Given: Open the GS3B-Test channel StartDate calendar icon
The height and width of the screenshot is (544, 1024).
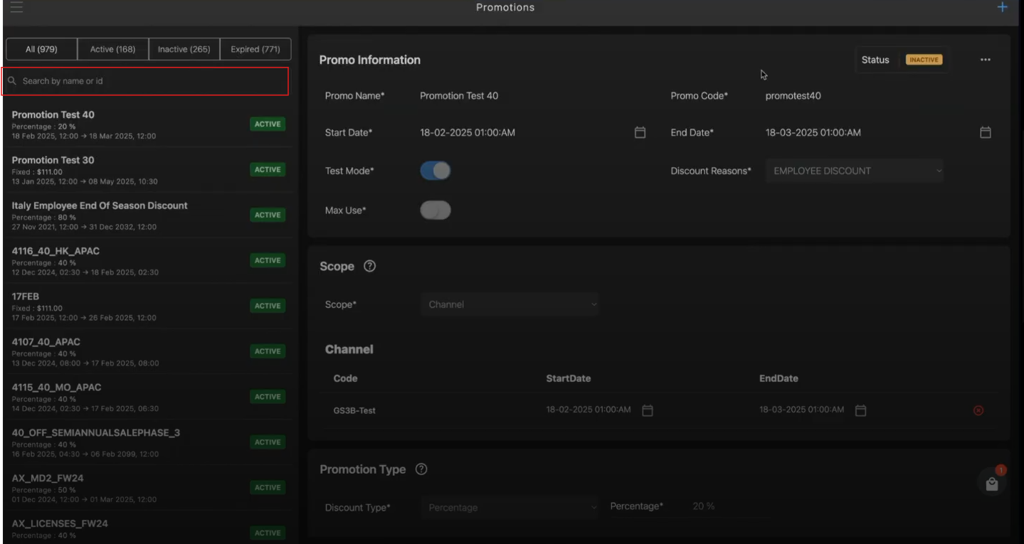Looking at the screenshot, I should pyautogui.click(x=647, y=411).
